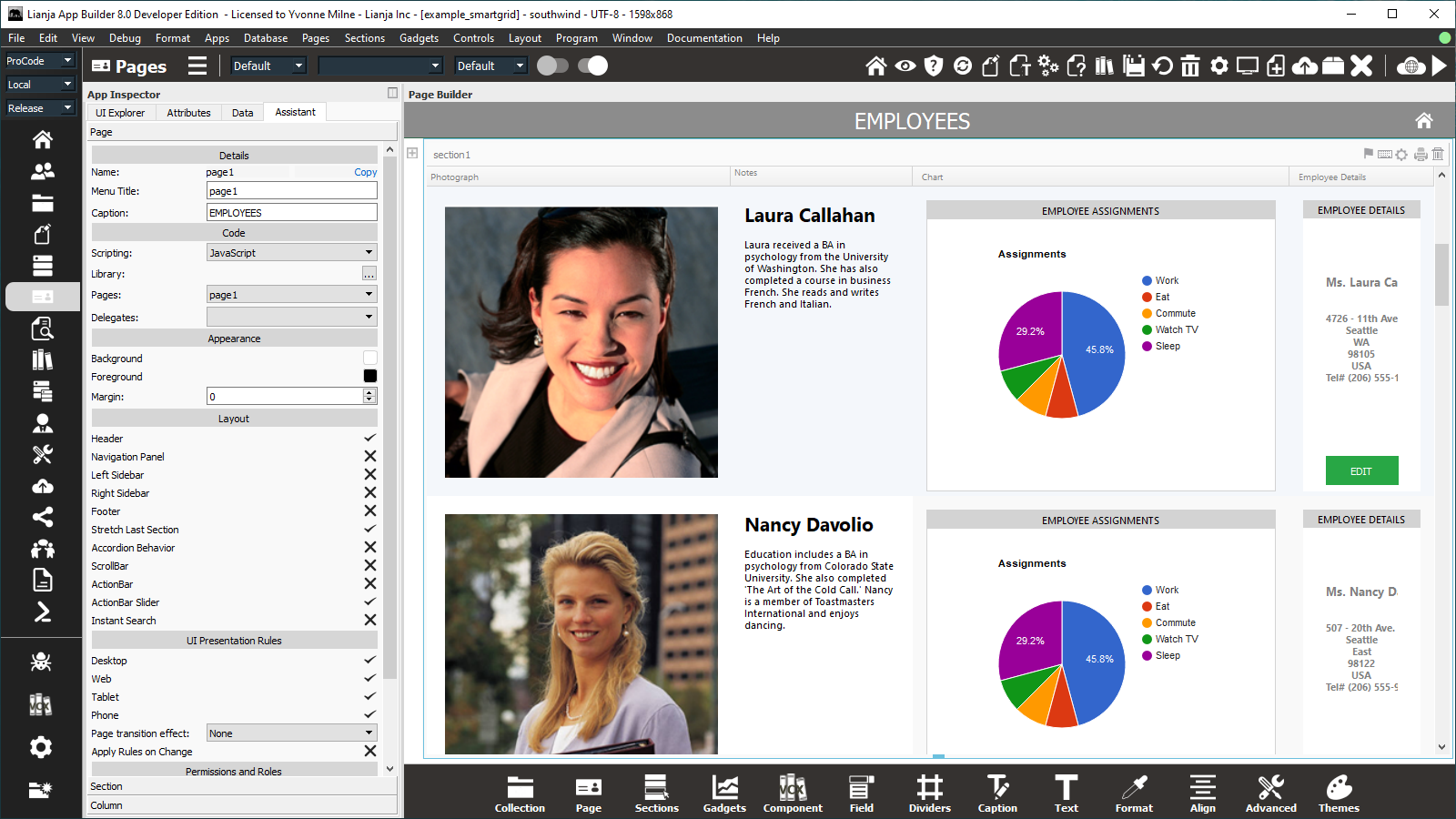Toggle Apply Rules on Change option
1456x819 pixels.
(x=369, y=752)
